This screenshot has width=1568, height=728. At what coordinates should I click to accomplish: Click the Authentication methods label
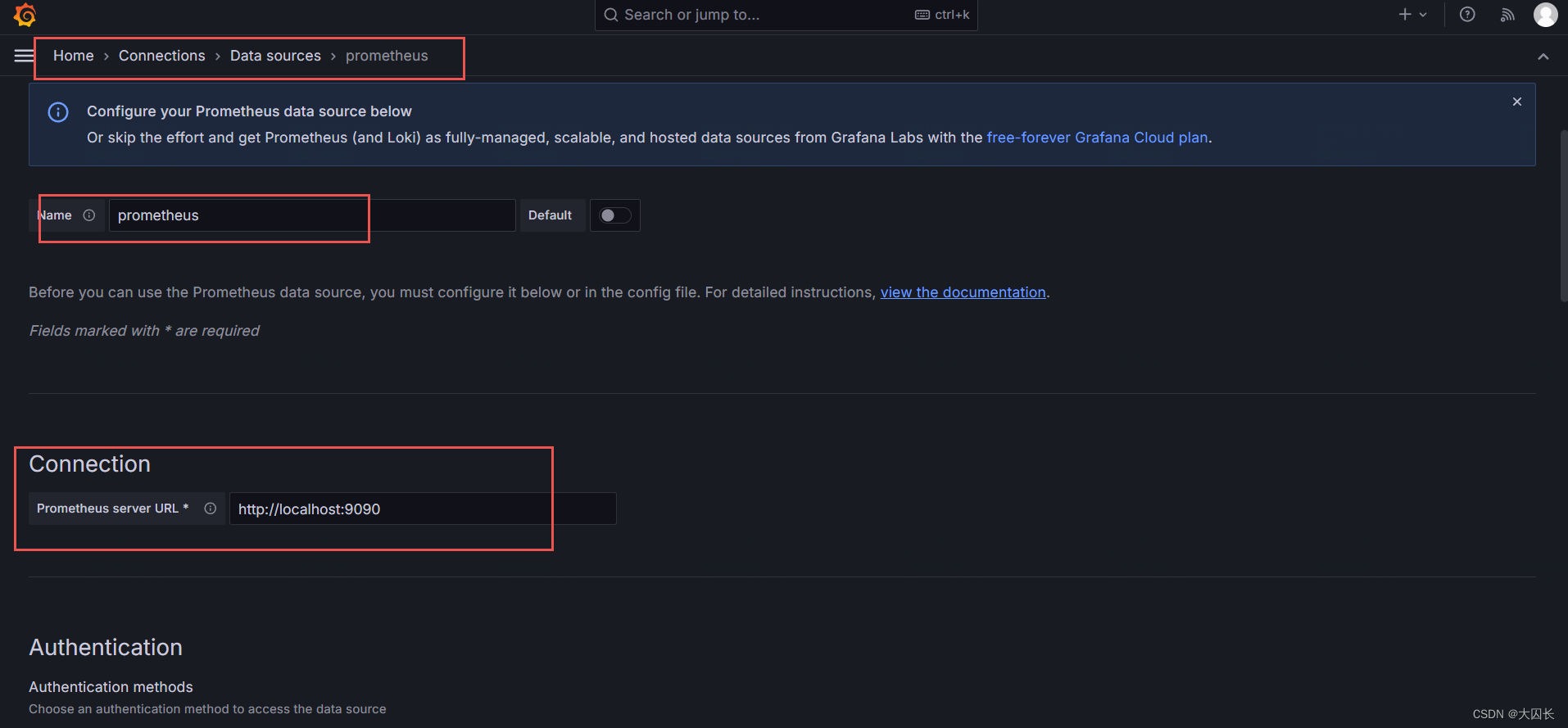(x=111, y=687)
